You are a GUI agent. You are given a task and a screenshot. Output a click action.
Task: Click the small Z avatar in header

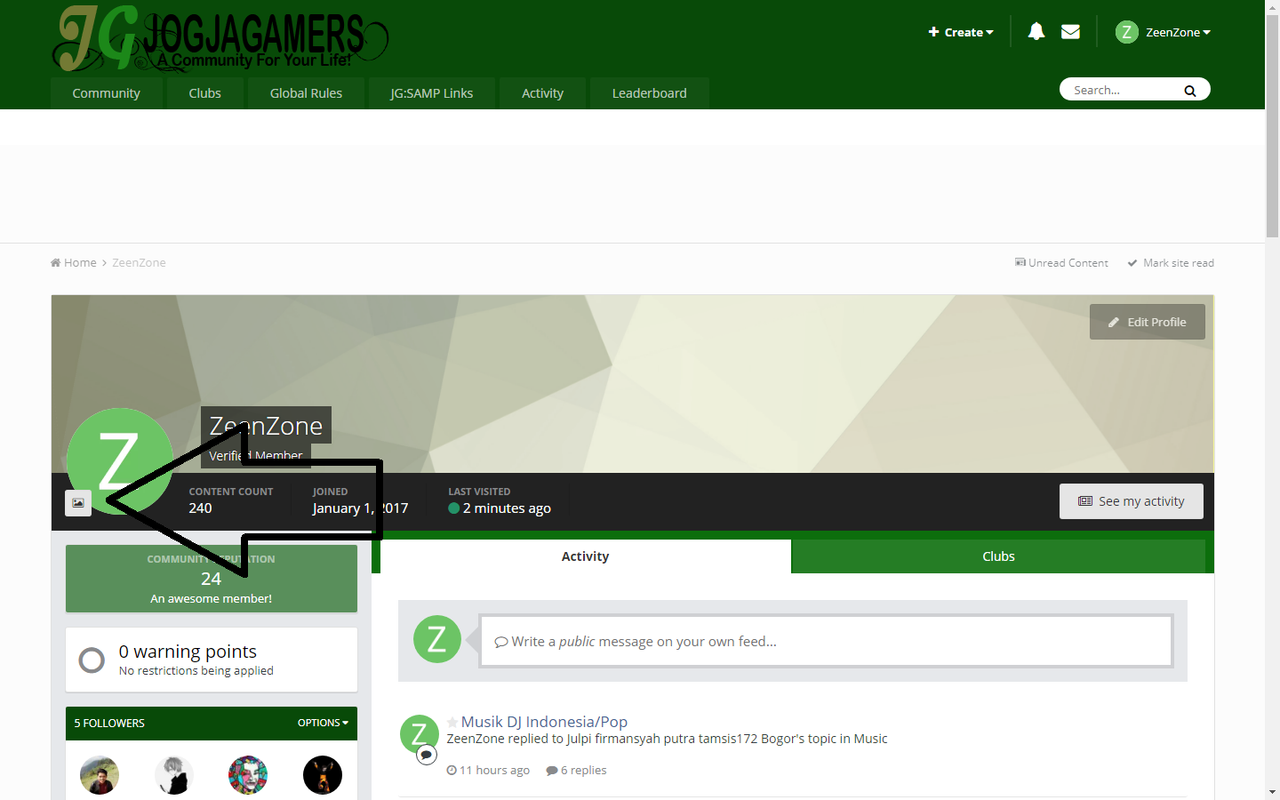[1127, 32]
